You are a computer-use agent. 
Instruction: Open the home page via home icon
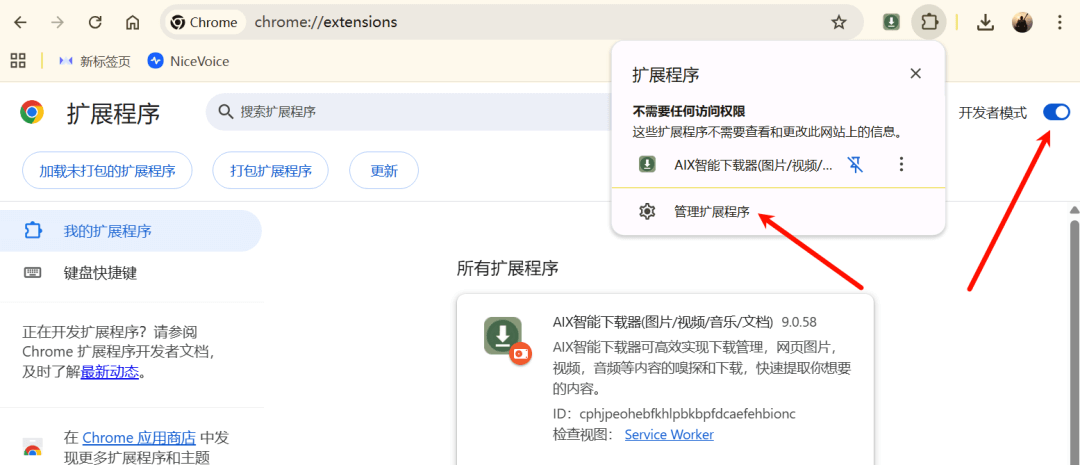click(132, 22)
